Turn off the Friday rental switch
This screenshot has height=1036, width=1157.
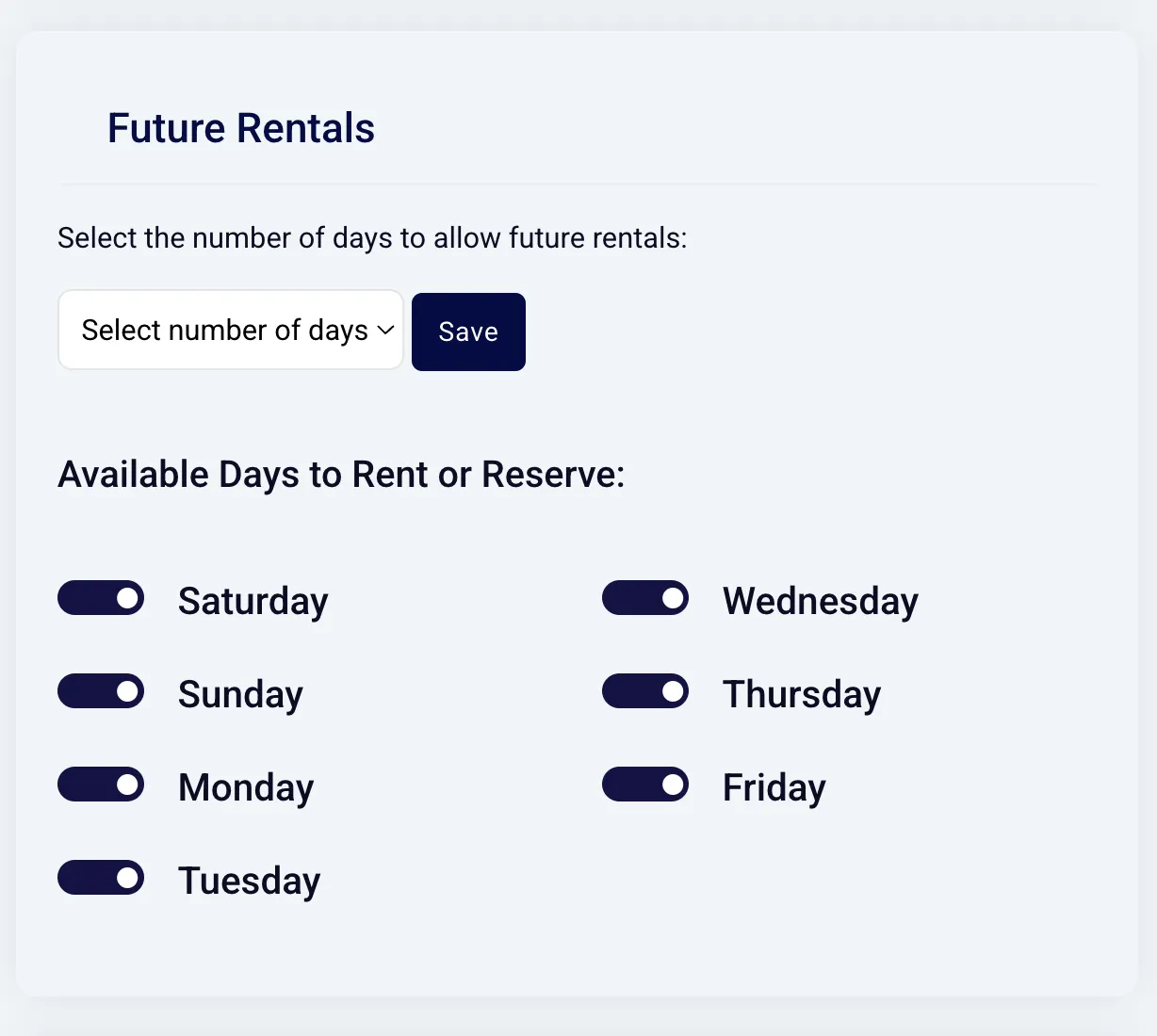tap(645, 785)
